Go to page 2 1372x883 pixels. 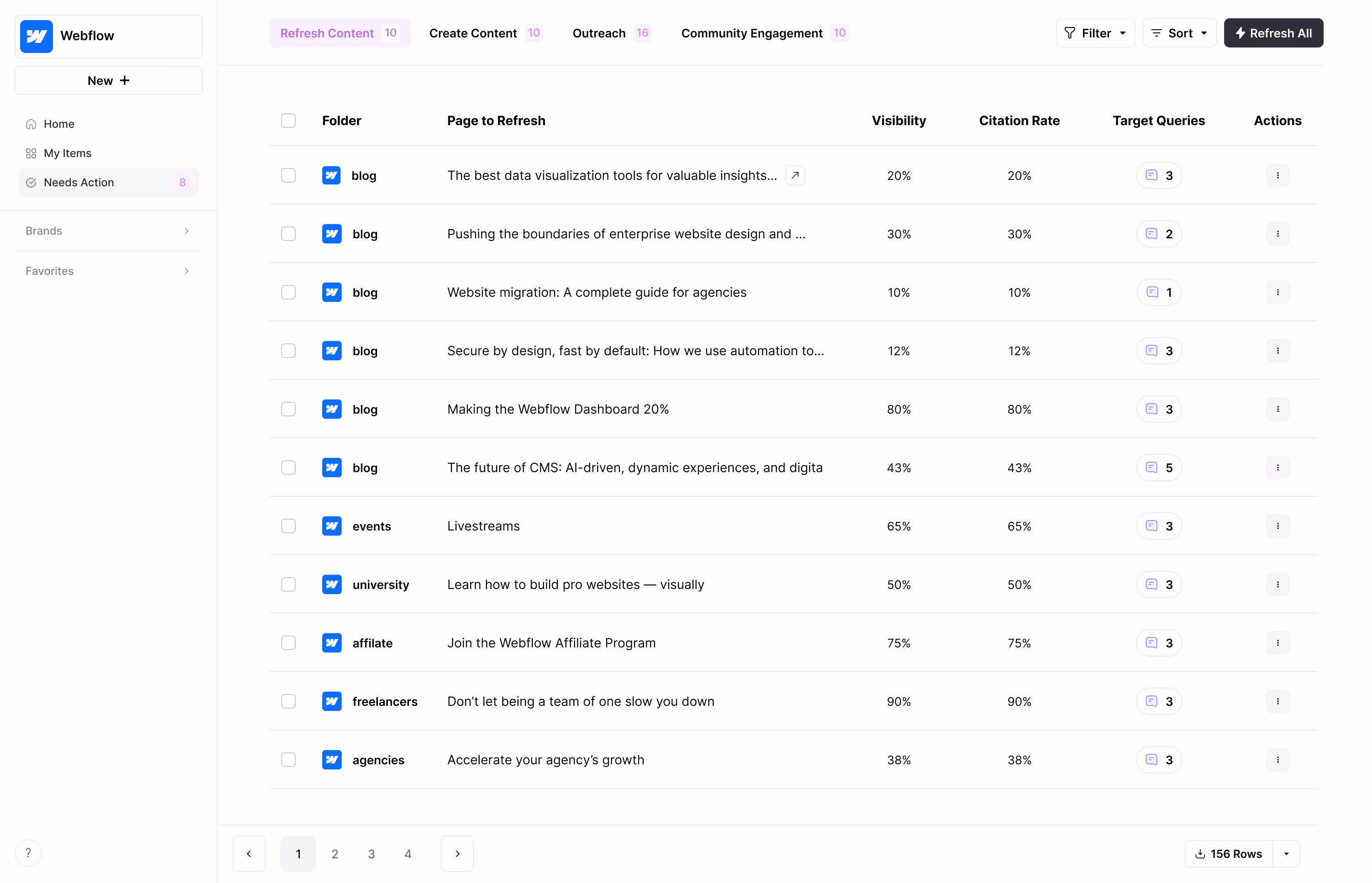[x=335, y=854]
